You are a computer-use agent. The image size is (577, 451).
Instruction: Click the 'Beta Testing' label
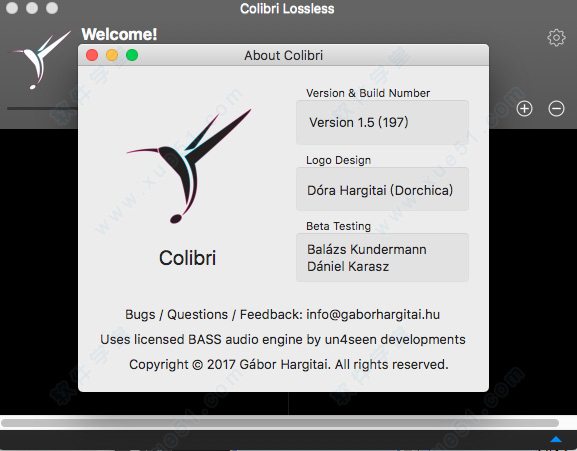tap(338, 226)
